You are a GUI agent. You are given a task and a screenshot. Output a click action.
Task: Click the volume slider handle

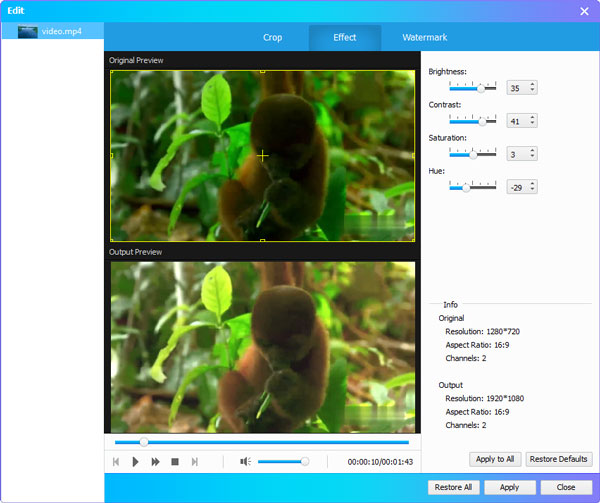(x=305, y=462)
